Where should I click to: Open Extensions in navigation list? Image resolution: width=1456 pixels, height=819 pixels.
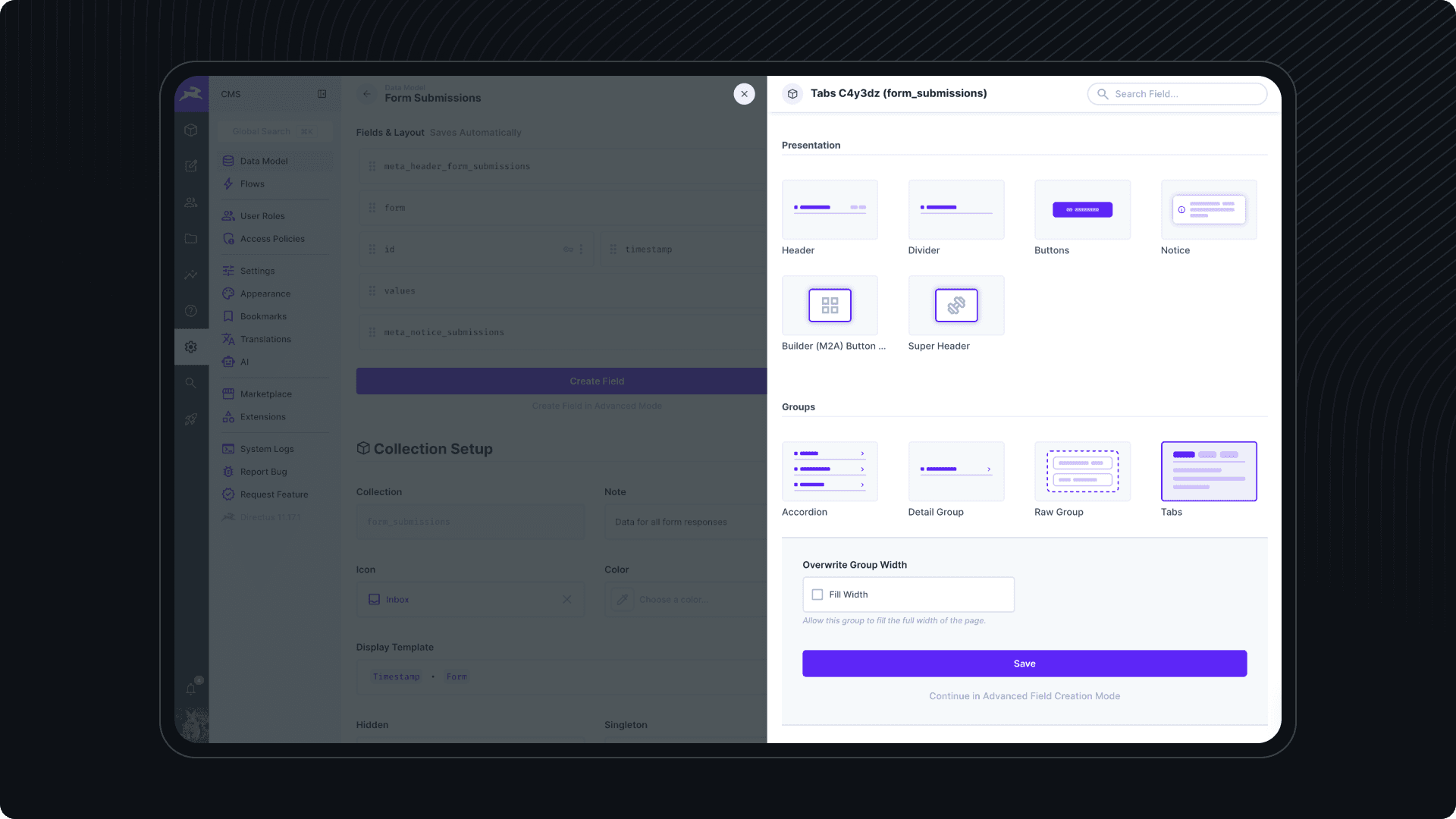(x=276, y=417)
